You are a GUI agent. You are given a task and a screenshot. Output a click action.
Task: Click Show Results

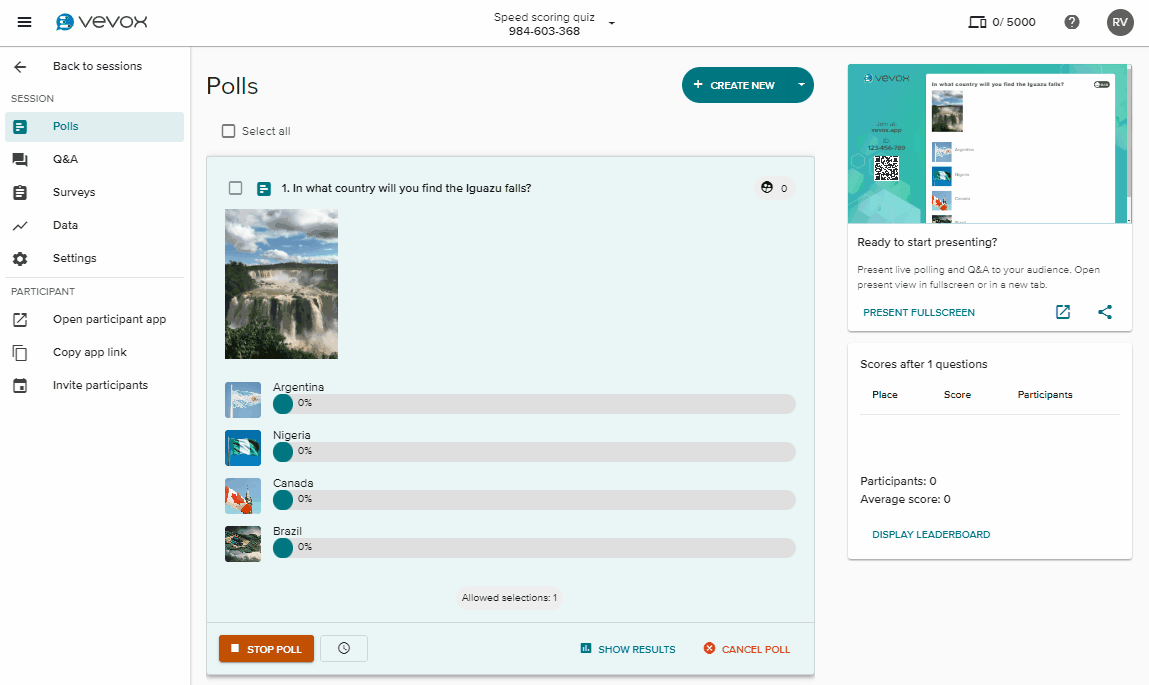[x=628, y=649]
